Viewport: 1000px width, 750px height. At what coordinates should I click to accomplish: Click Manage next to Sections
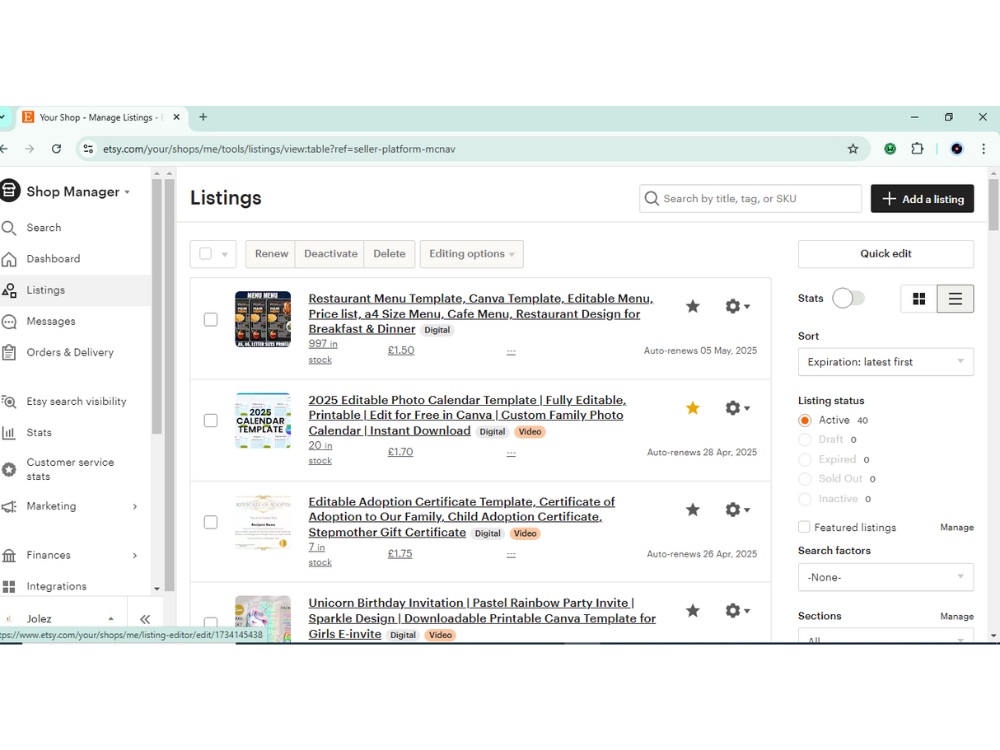pos(957,616)
